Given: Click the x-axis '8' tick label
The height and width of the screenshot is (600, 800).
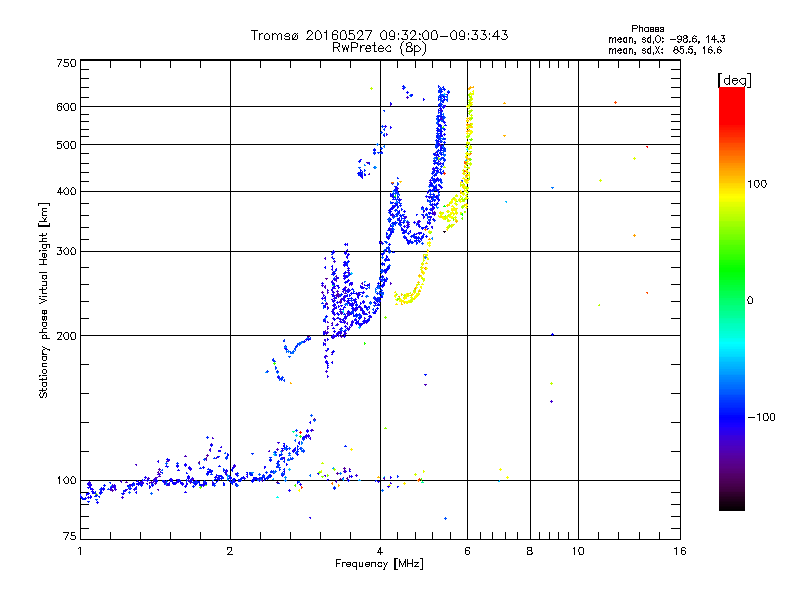Looking at the screenshot, I should (530, 551).
